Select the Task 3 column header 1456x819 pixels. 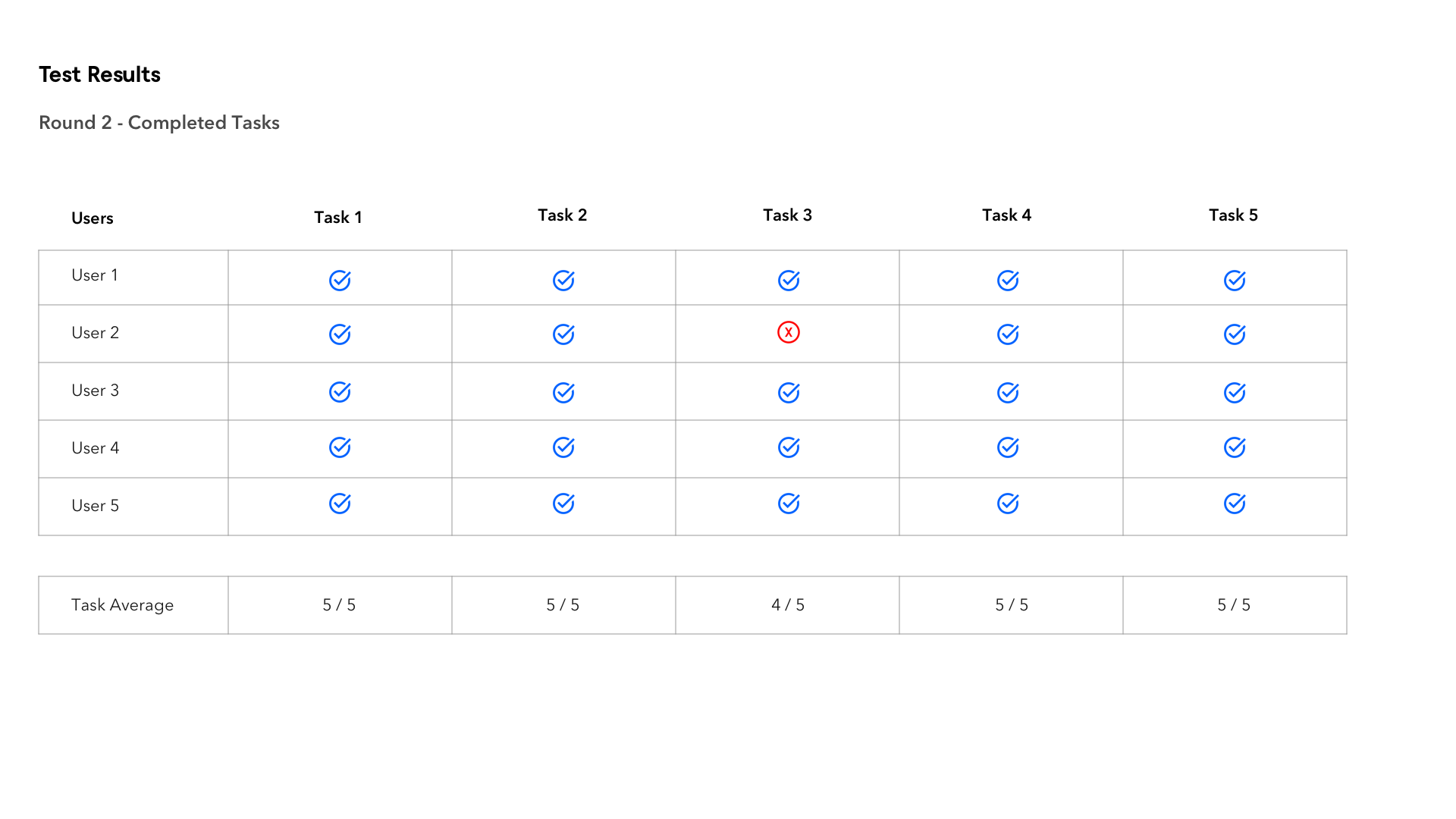pos(787,215)
